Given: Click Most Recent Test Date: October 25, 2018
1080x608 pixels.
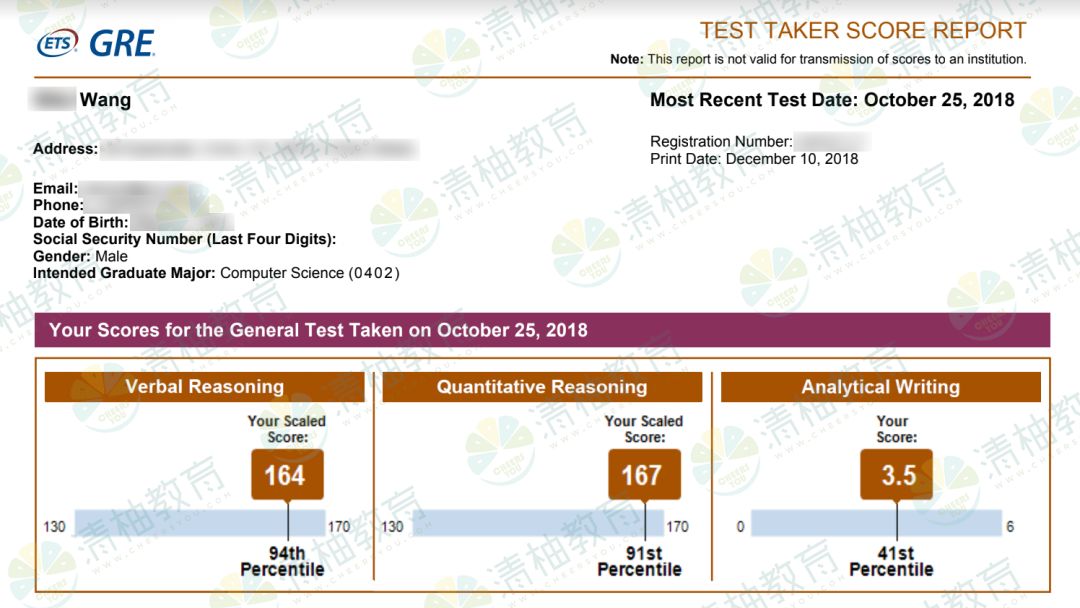Looking at the screenshot, I should 832,100.
